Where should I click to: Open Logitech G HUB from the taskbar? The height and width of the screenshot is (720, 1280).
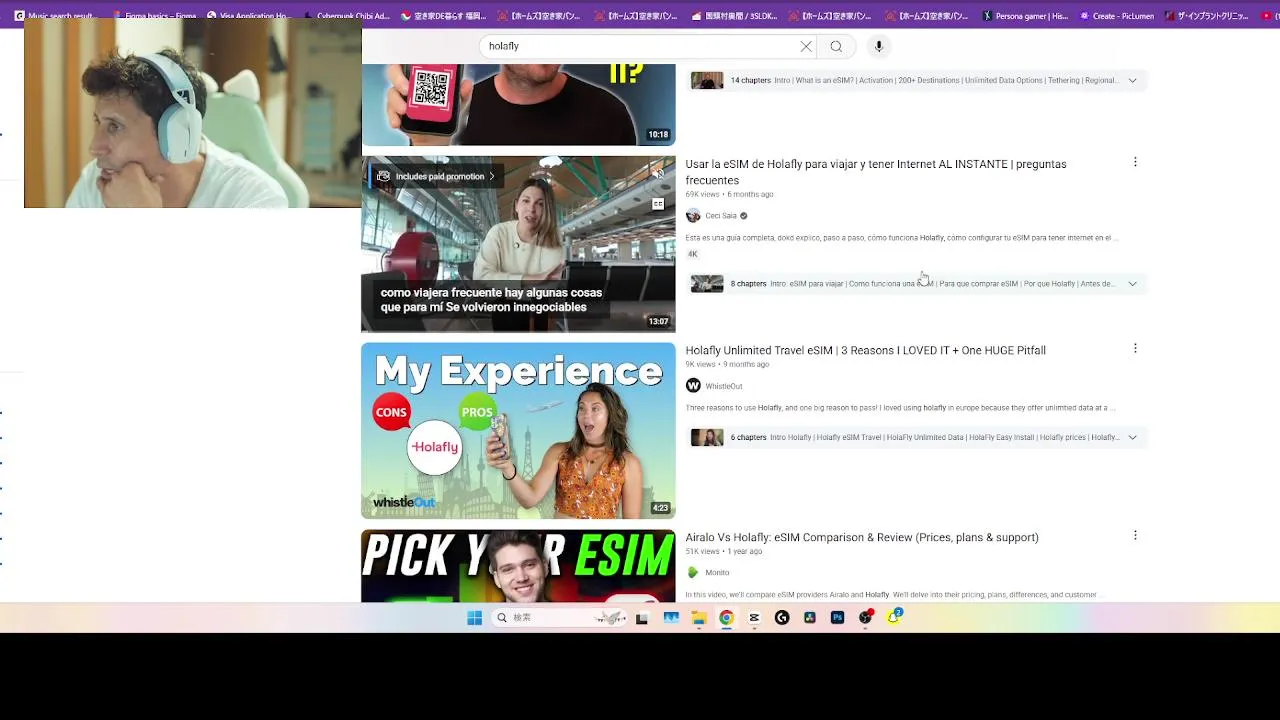tap(782, 618)
